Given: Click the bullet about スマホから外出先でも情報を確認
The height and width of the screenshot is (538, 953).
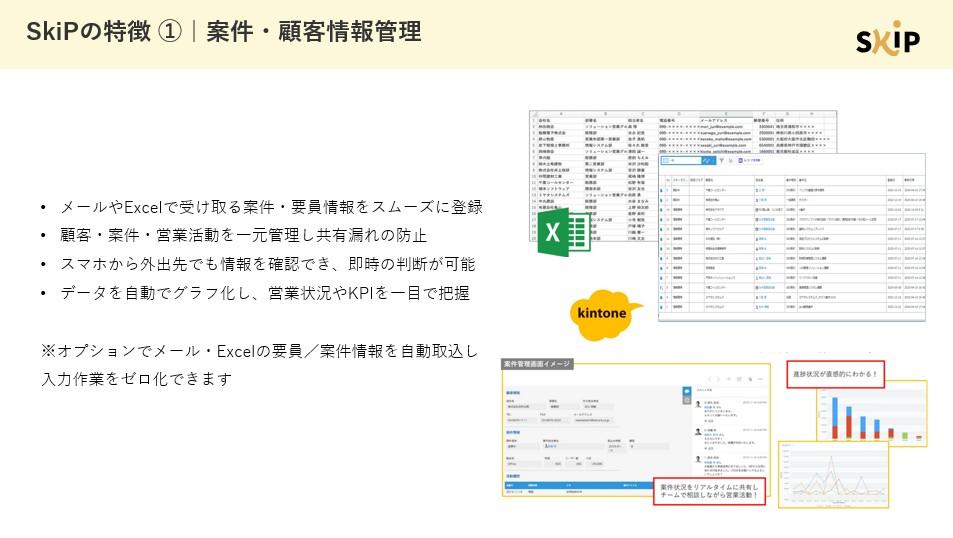Looking at the screenshot, I should point(267,265).
